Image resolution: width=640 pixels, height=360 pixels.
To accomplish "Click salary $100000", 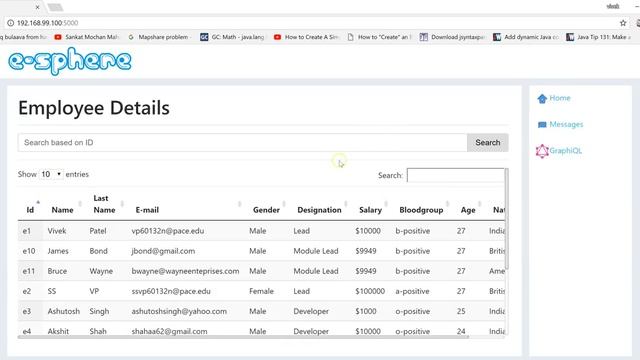I will pos(370,291).
